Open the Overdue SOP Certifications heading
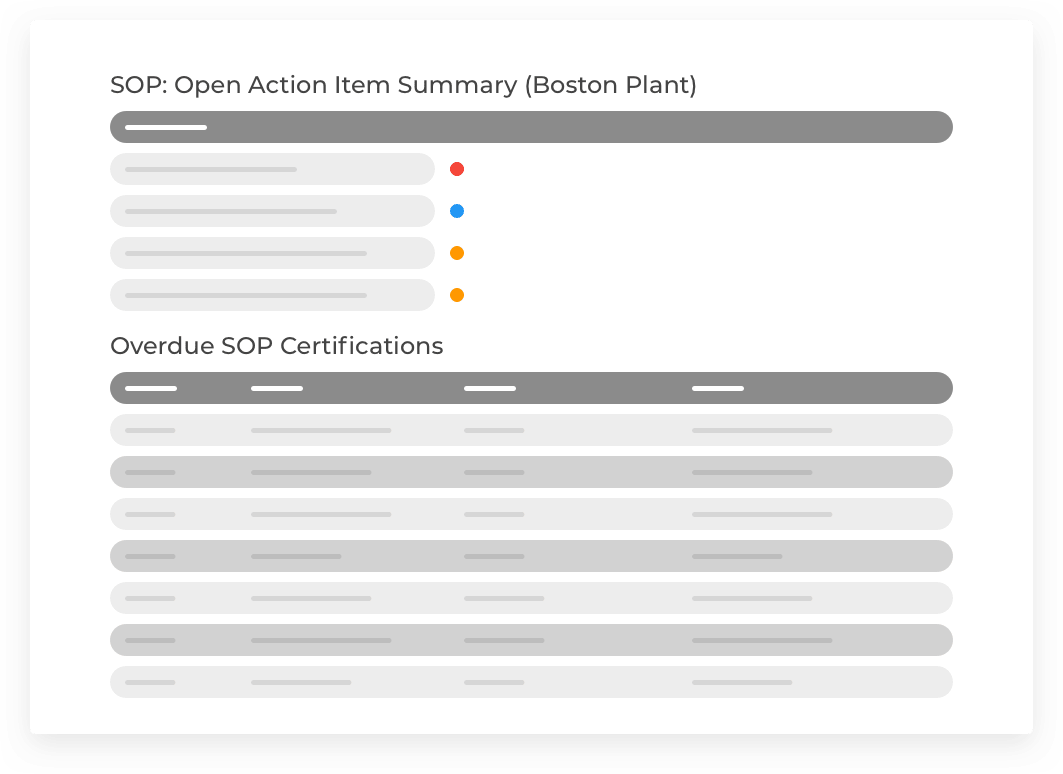The height and width of the screenshot is (774, 1063). tap(276, 346)
